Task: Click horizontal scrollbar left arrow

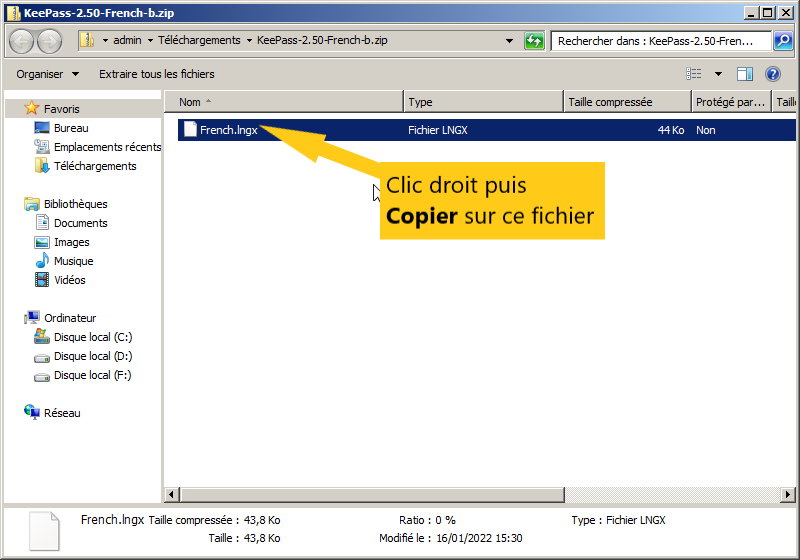Action: (x=171, y=494)
